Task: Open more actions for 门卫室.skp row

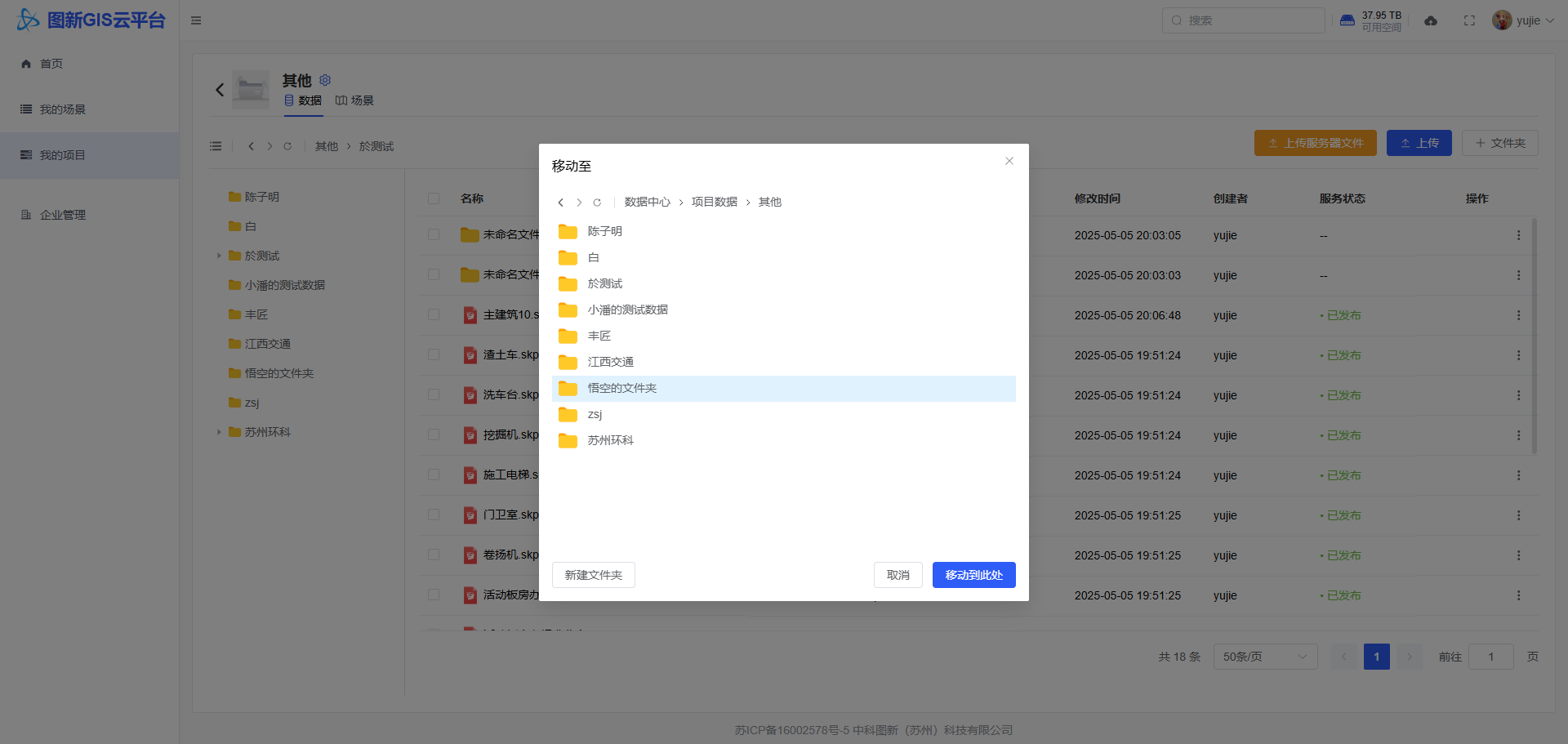Action: (1519, 515)
